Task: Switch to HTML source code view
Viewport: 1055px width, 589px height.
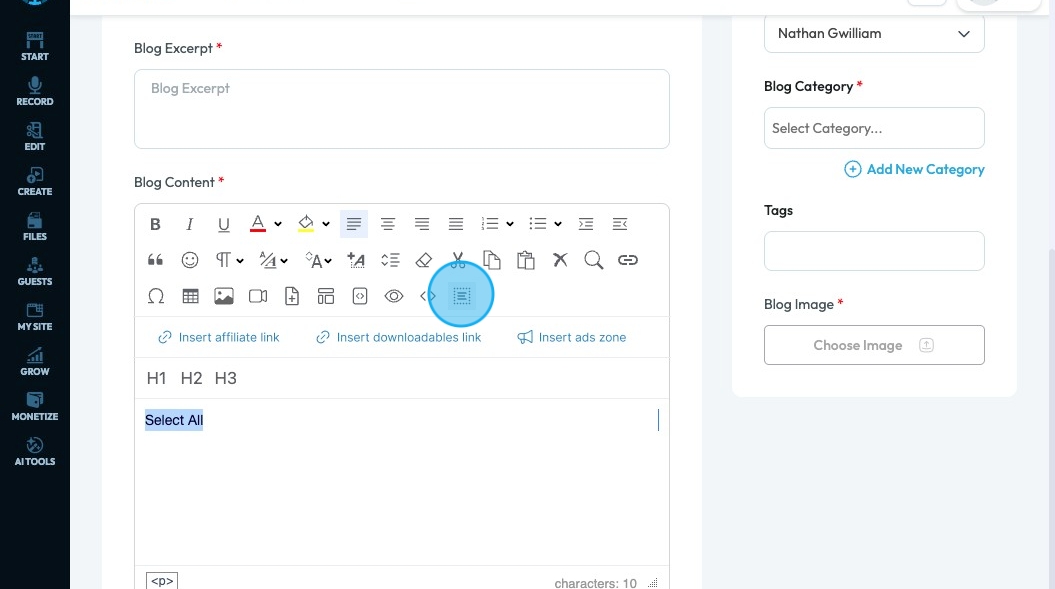Action: [428, 296]
